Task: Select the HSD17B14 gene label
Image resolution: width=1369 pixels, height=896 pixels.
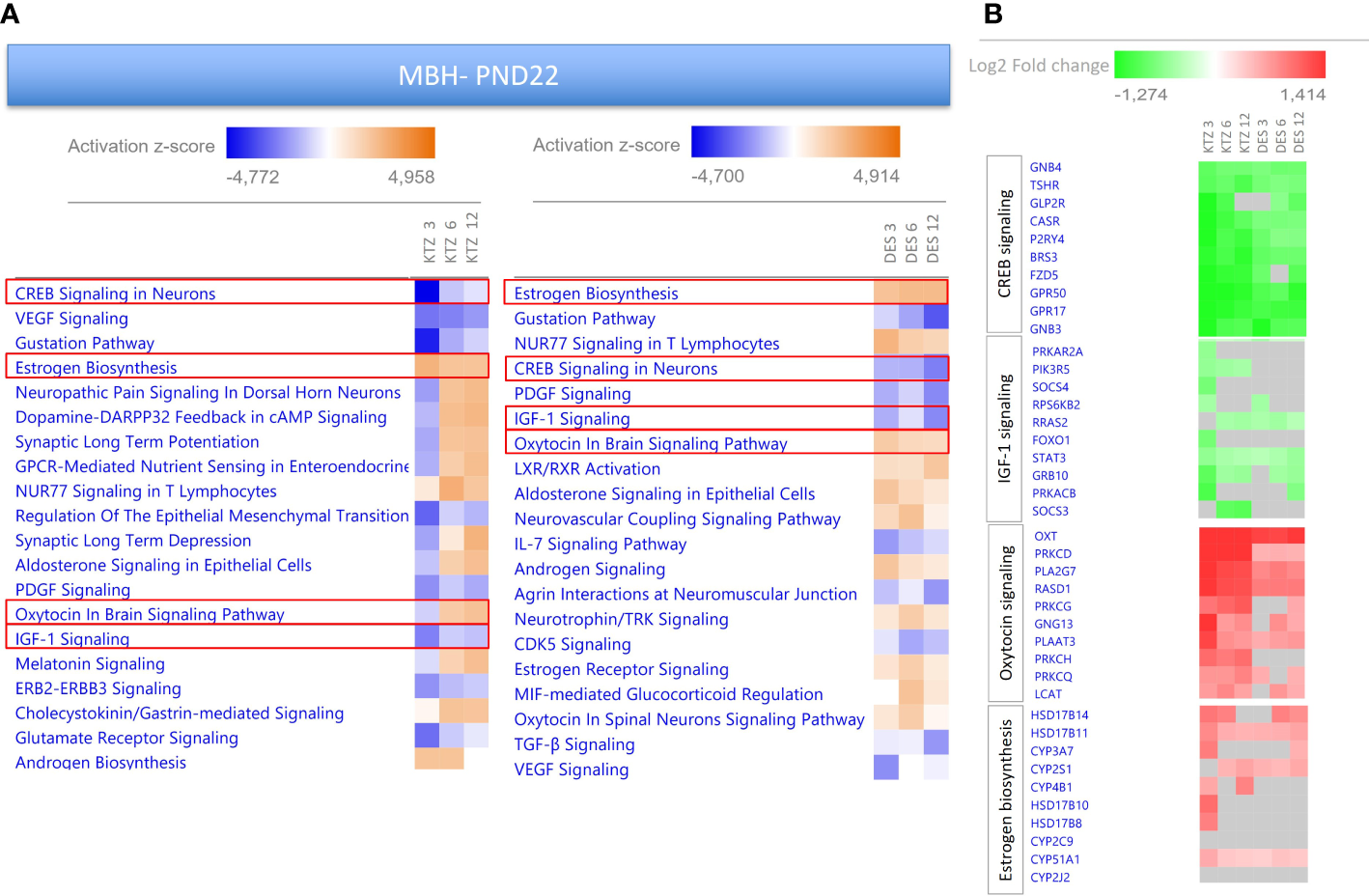Action: [1059, 715]
